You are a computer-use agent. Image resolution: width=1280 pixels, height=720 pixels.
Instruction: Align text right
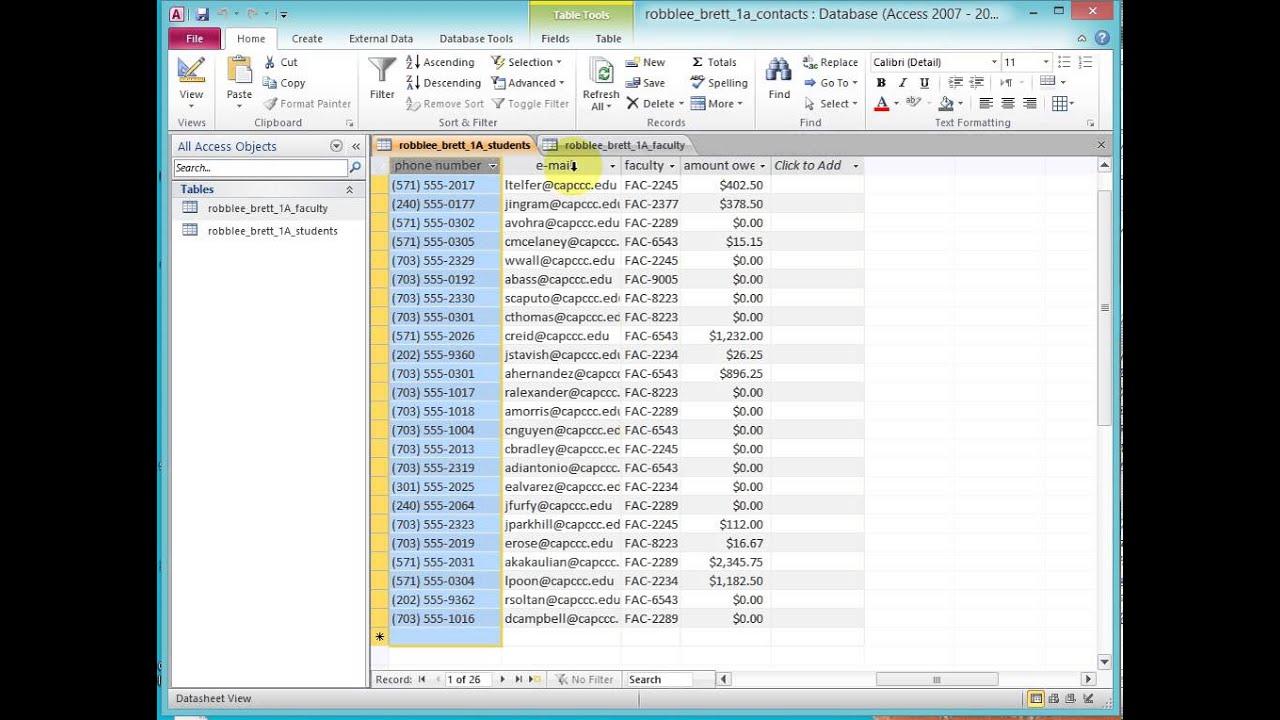1029,104
